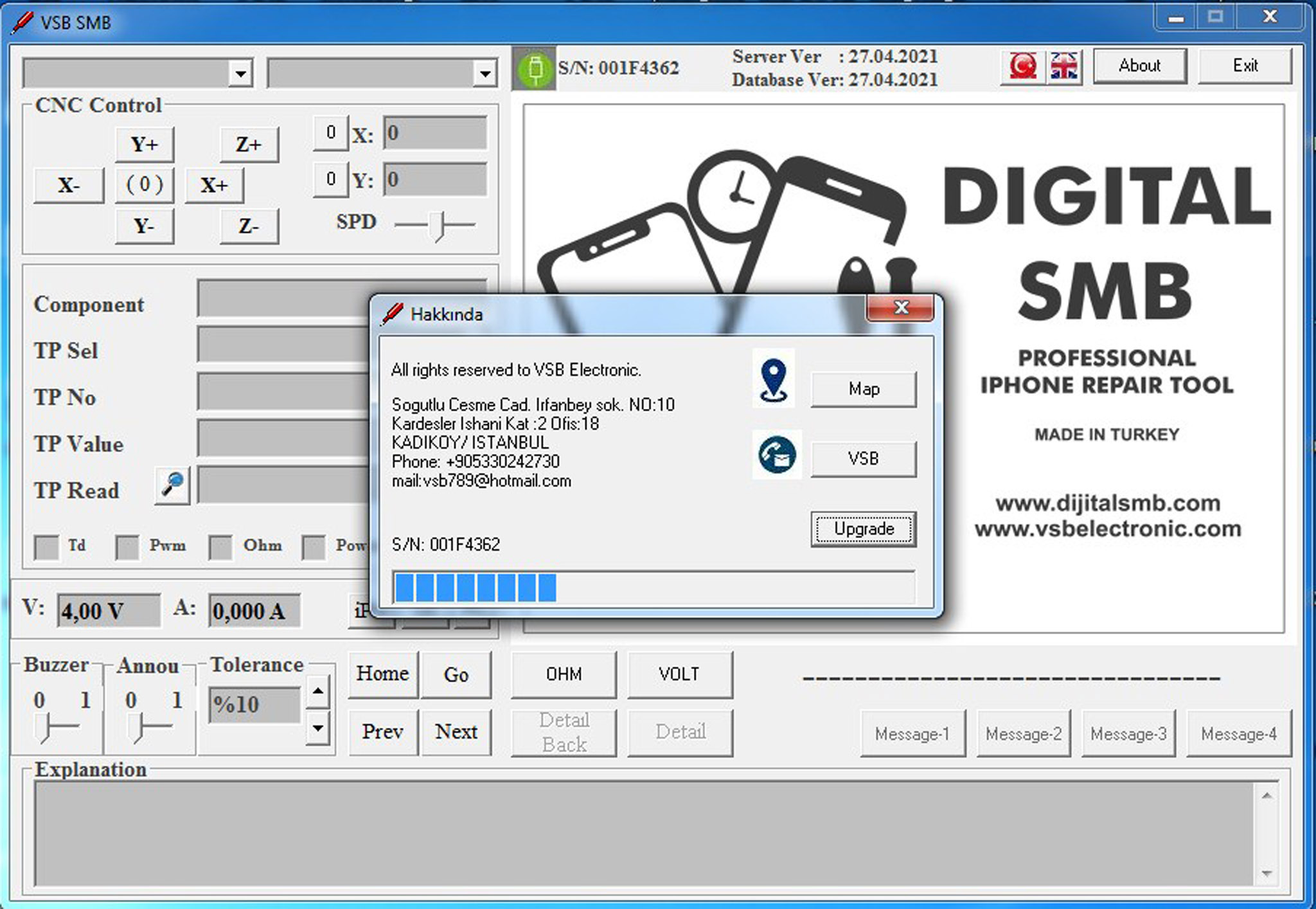This screenshot has height=909, width=1316.
Task: Click the www.vsbelectronic.com text
Action: pos(1108,529)
